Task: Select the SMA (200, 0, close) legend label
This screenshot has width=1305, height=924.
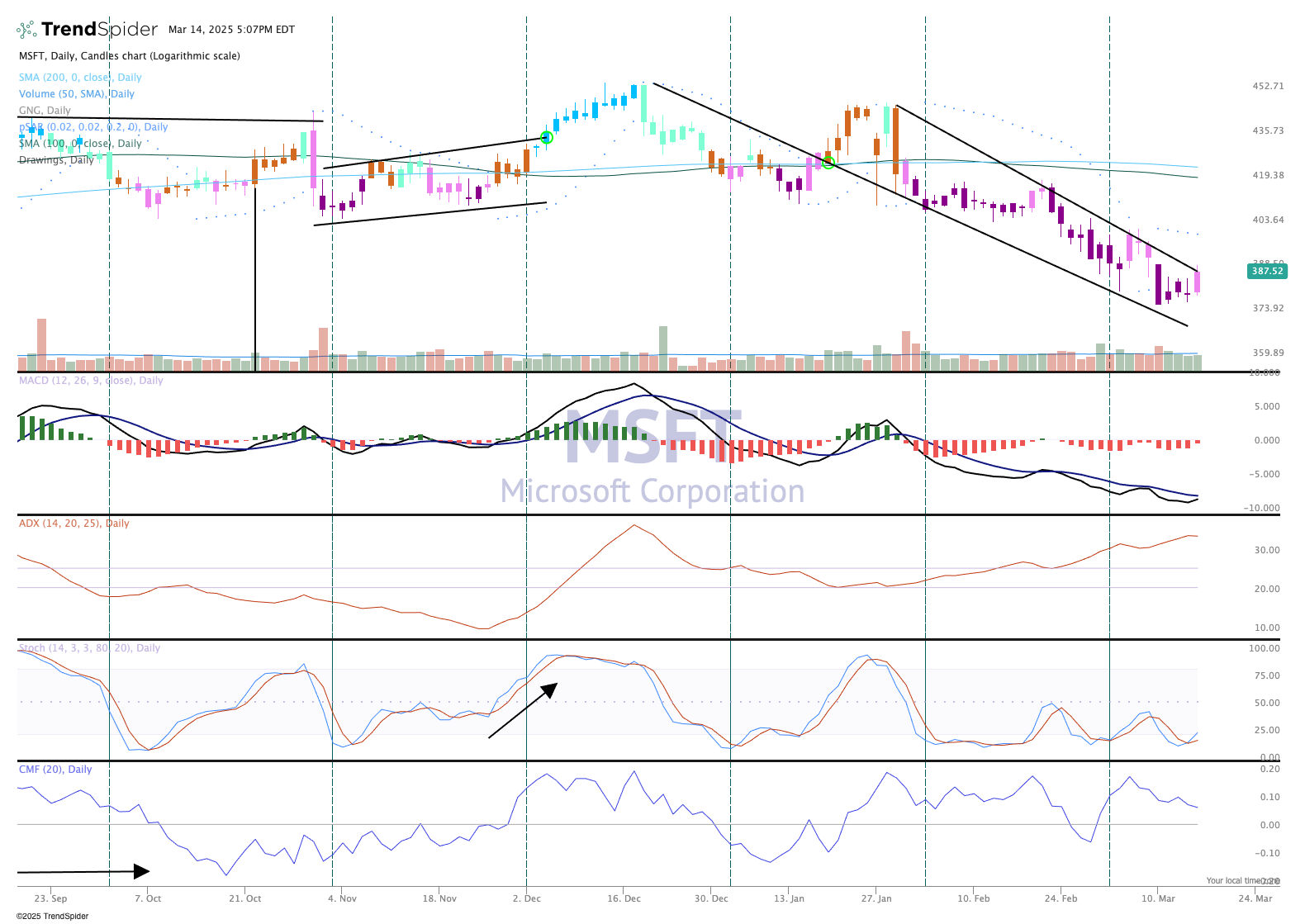Action: pos(80,78)
